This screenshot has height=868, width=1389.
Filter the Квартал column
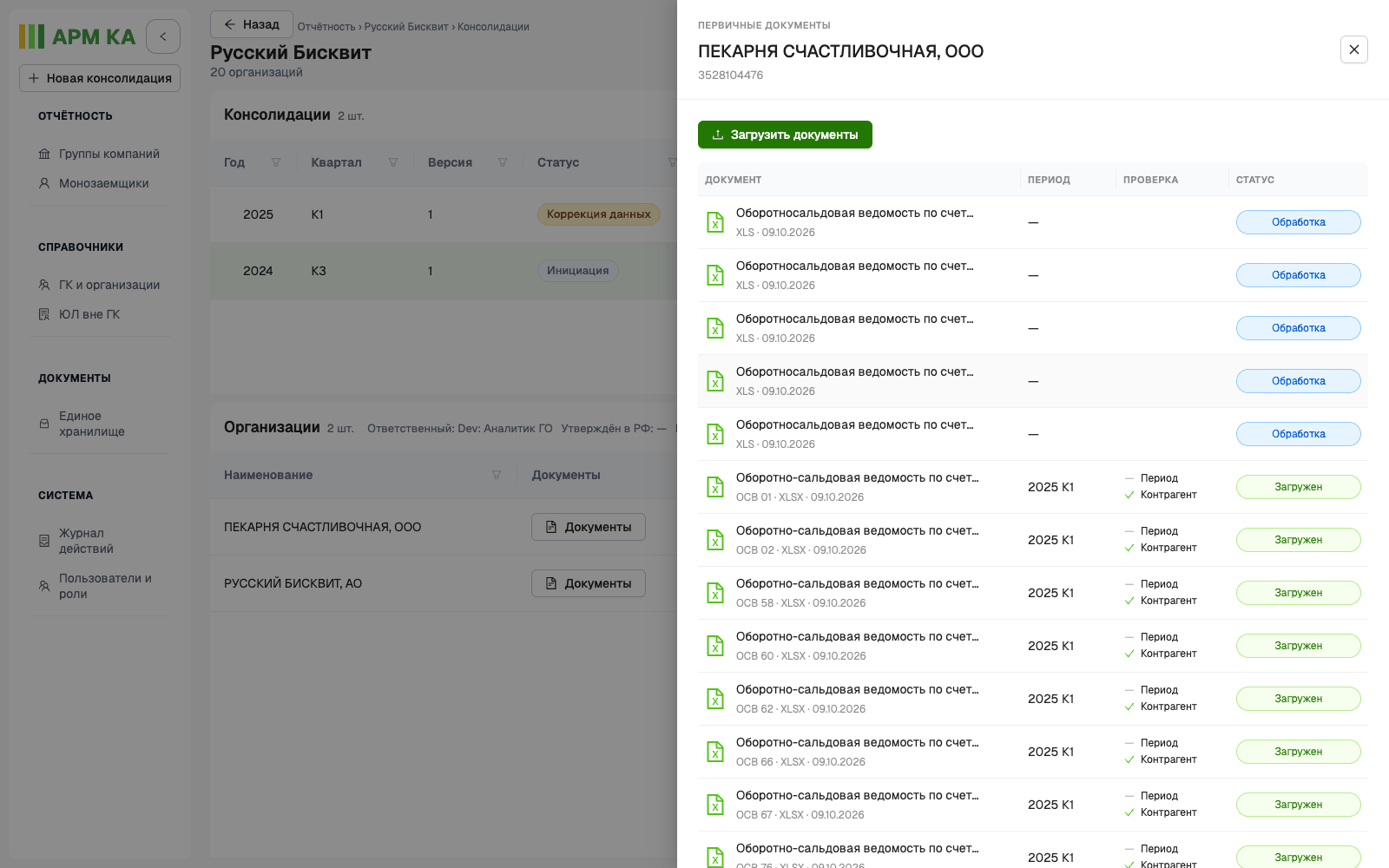tap(393, 162)
